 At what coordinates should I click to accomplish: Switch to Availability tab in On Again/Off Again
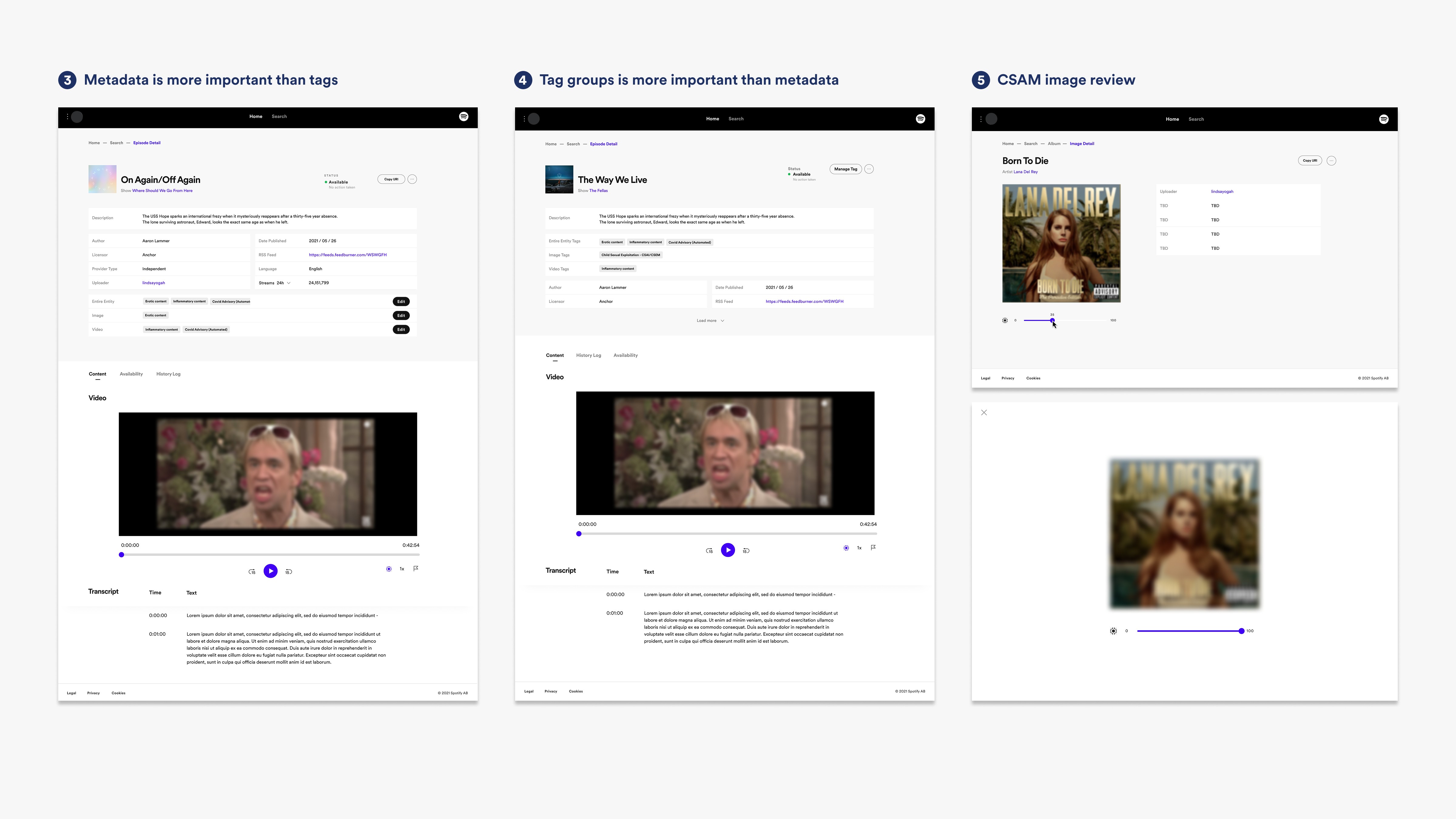pyautogui.click(x=131, y=374)
